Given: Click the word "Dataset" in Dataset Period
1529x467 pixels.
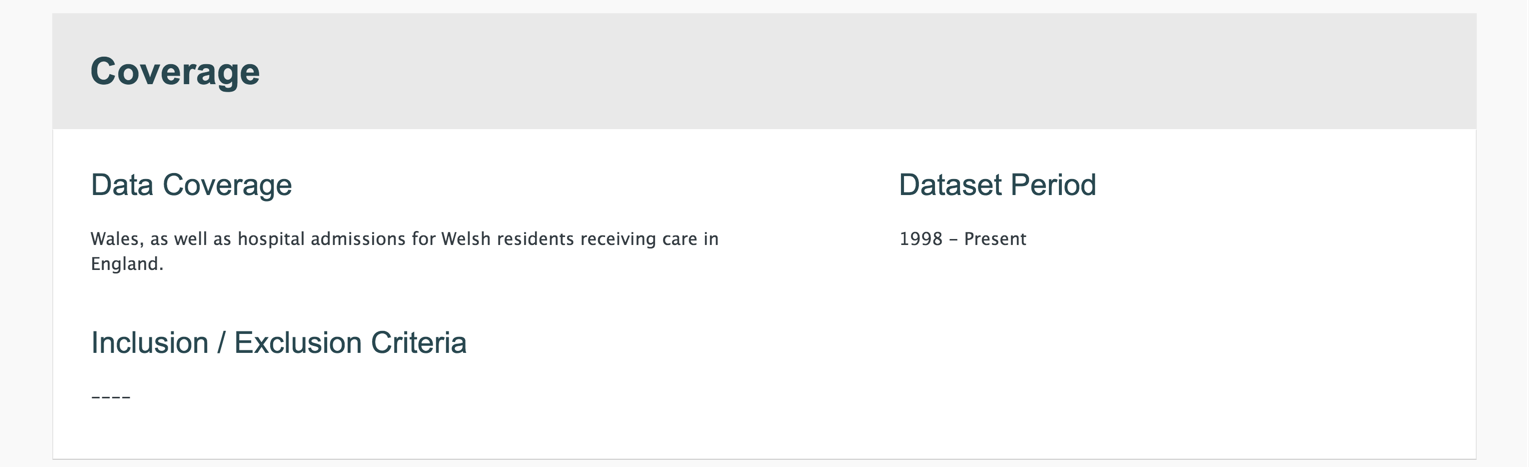Looking at the screenshot, I should [950, 185].
